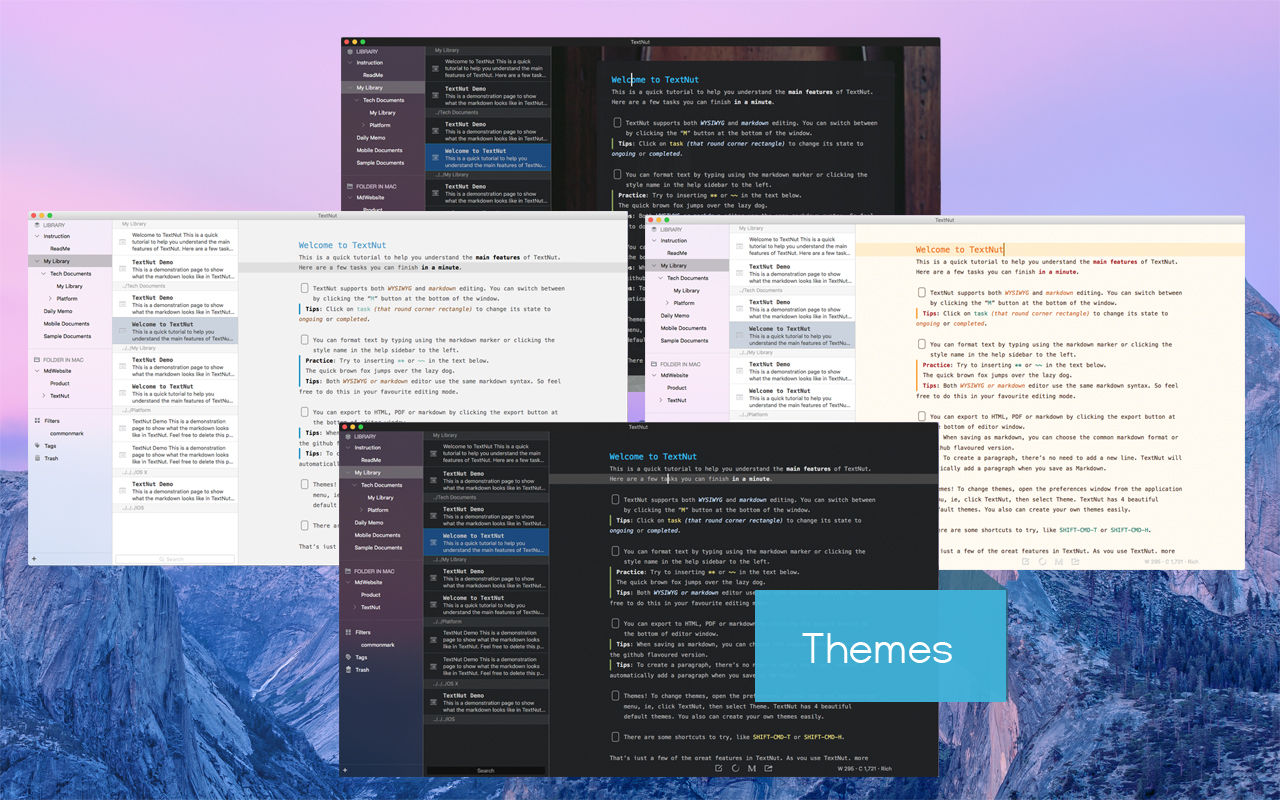Click the Library icon in the top dark window
The width and height of the screenshot is (1280, 800).
point(350,51)
